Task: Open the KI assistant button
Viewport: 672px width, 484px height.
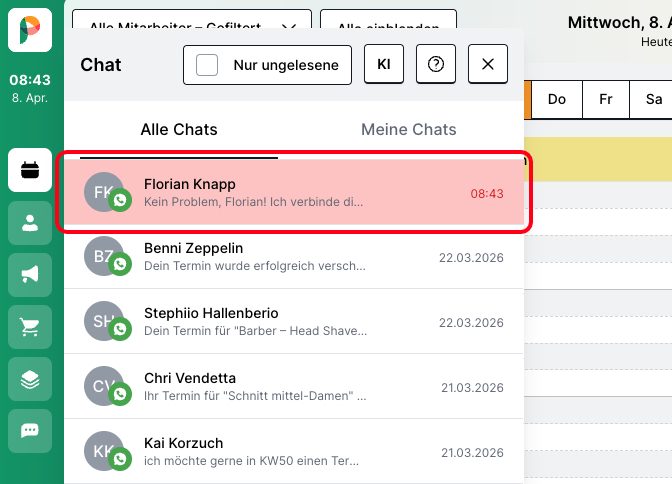Action: [x=384, y=64]
